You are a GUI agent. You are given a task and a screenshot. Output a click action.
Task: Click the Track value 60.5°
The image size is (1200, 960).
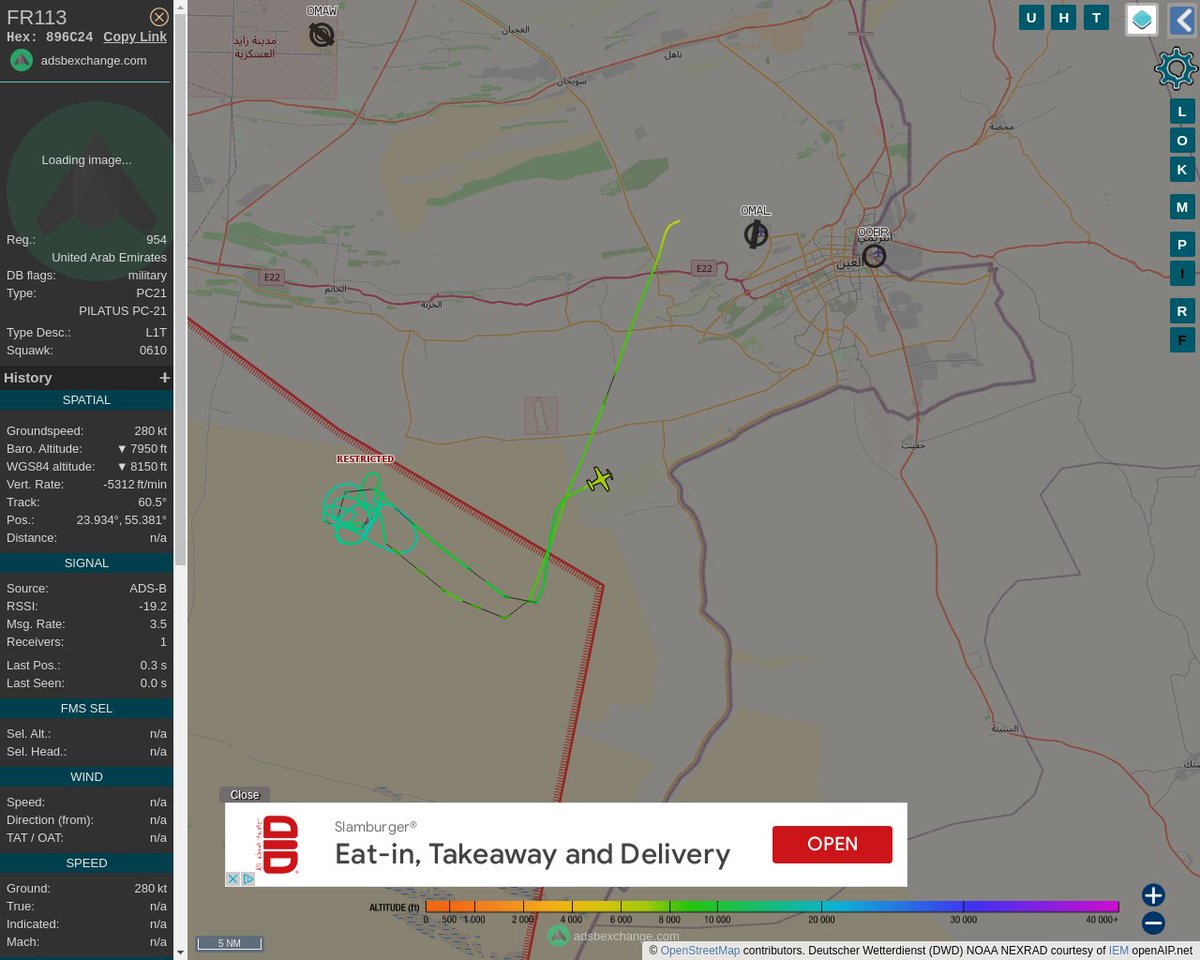point(152,503)
